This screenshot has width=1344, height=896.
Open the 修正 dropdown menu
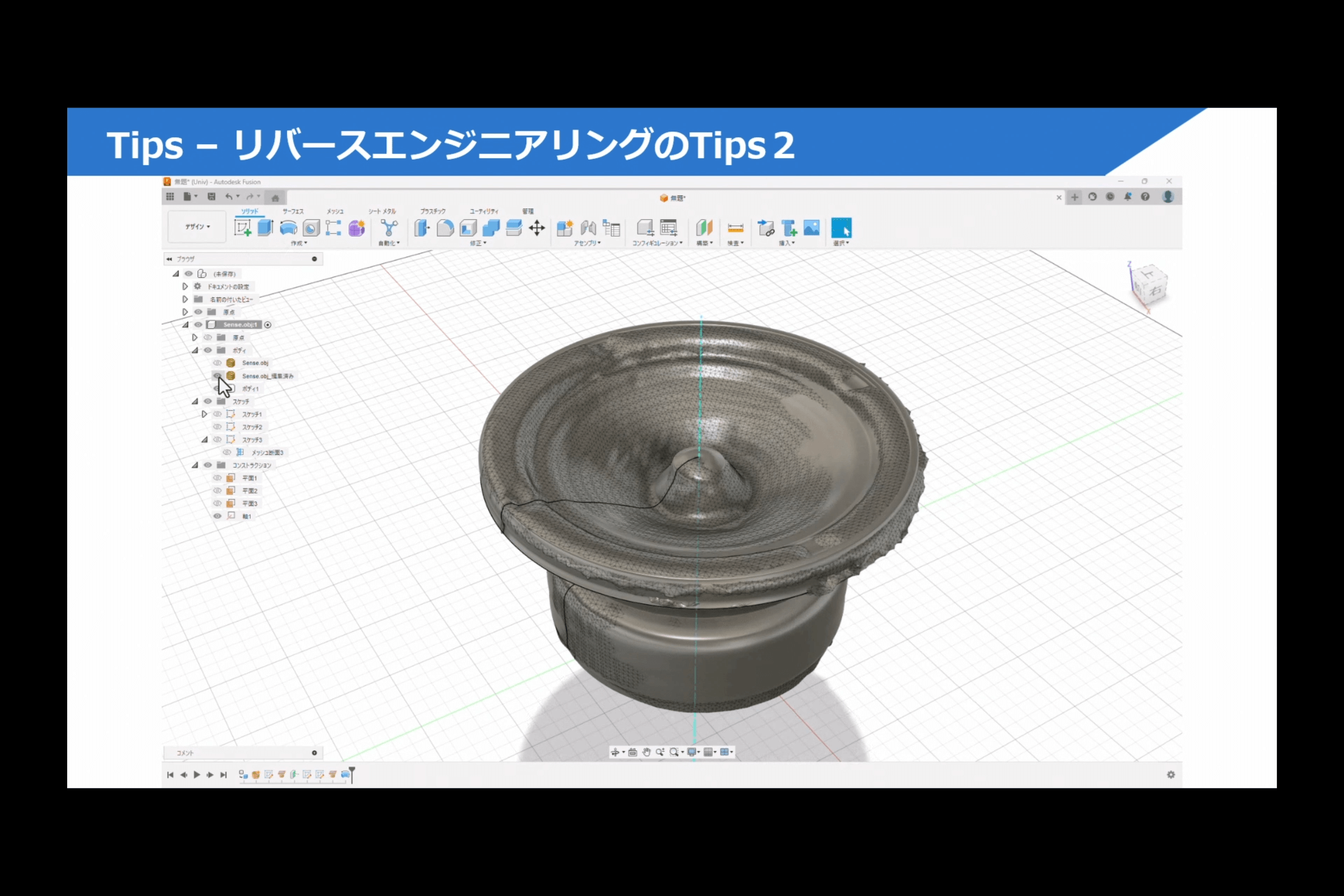tap(478, 244)
